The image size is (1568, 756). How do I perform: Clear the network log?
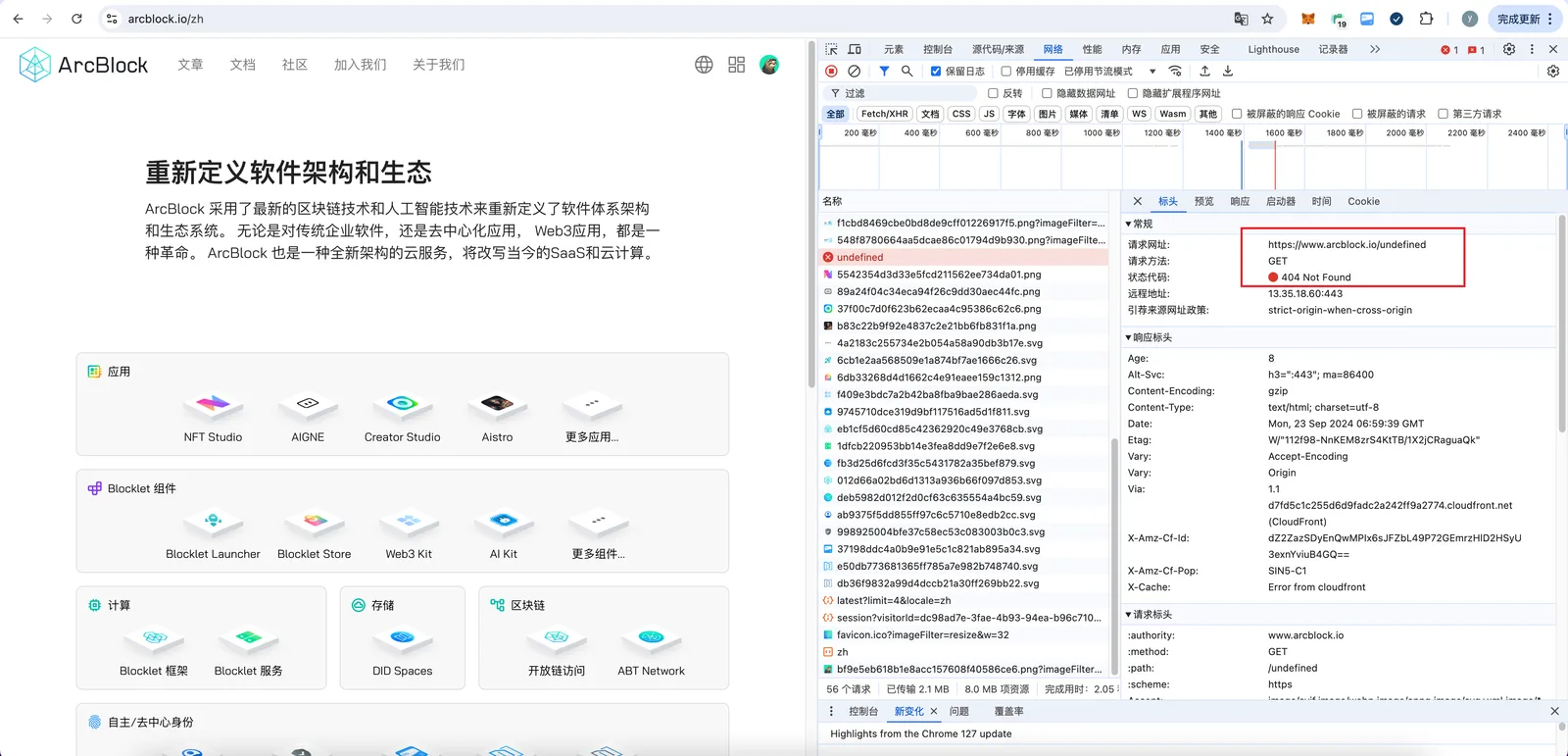[855, 72]
